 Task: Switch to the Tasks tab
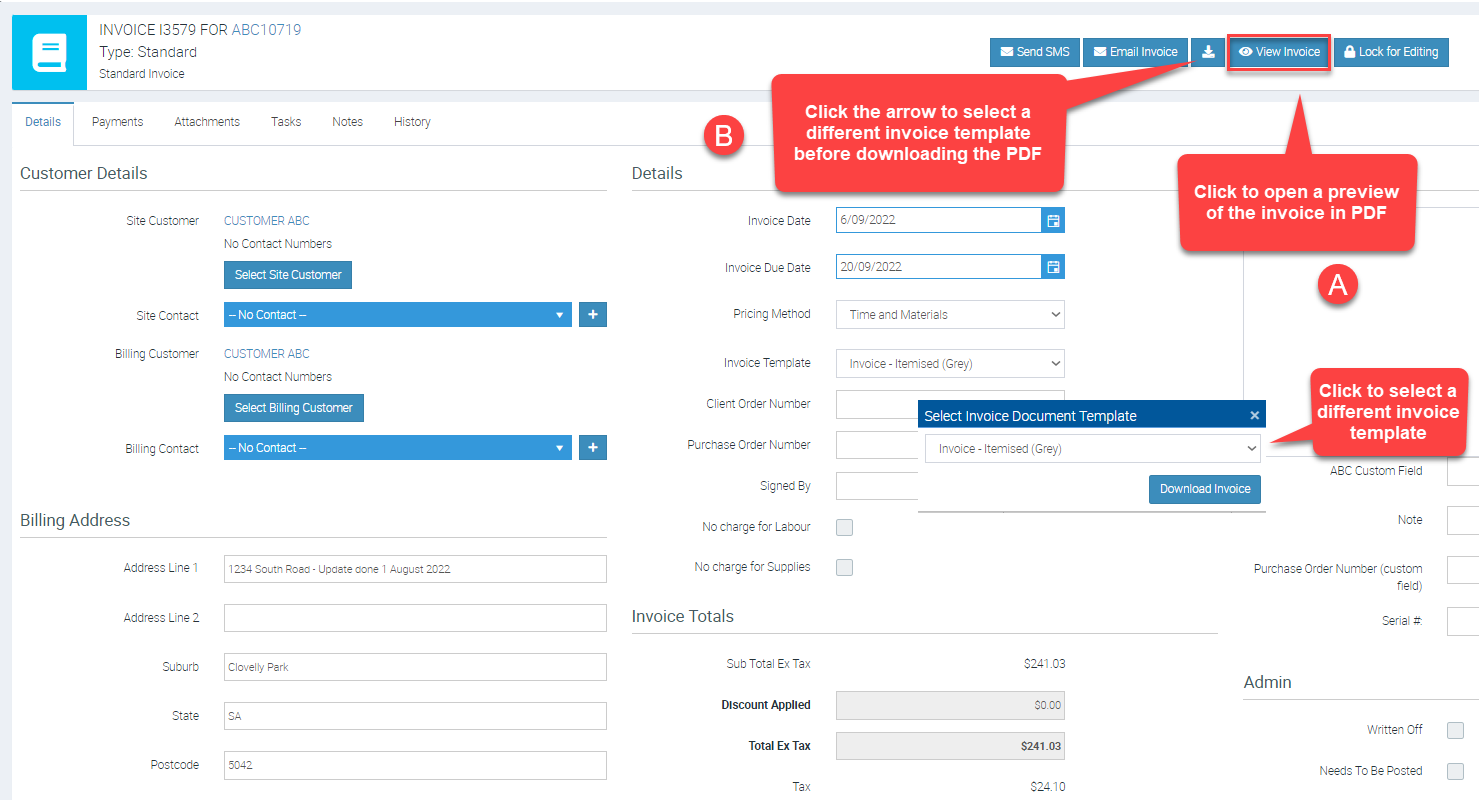coord(286,122)
